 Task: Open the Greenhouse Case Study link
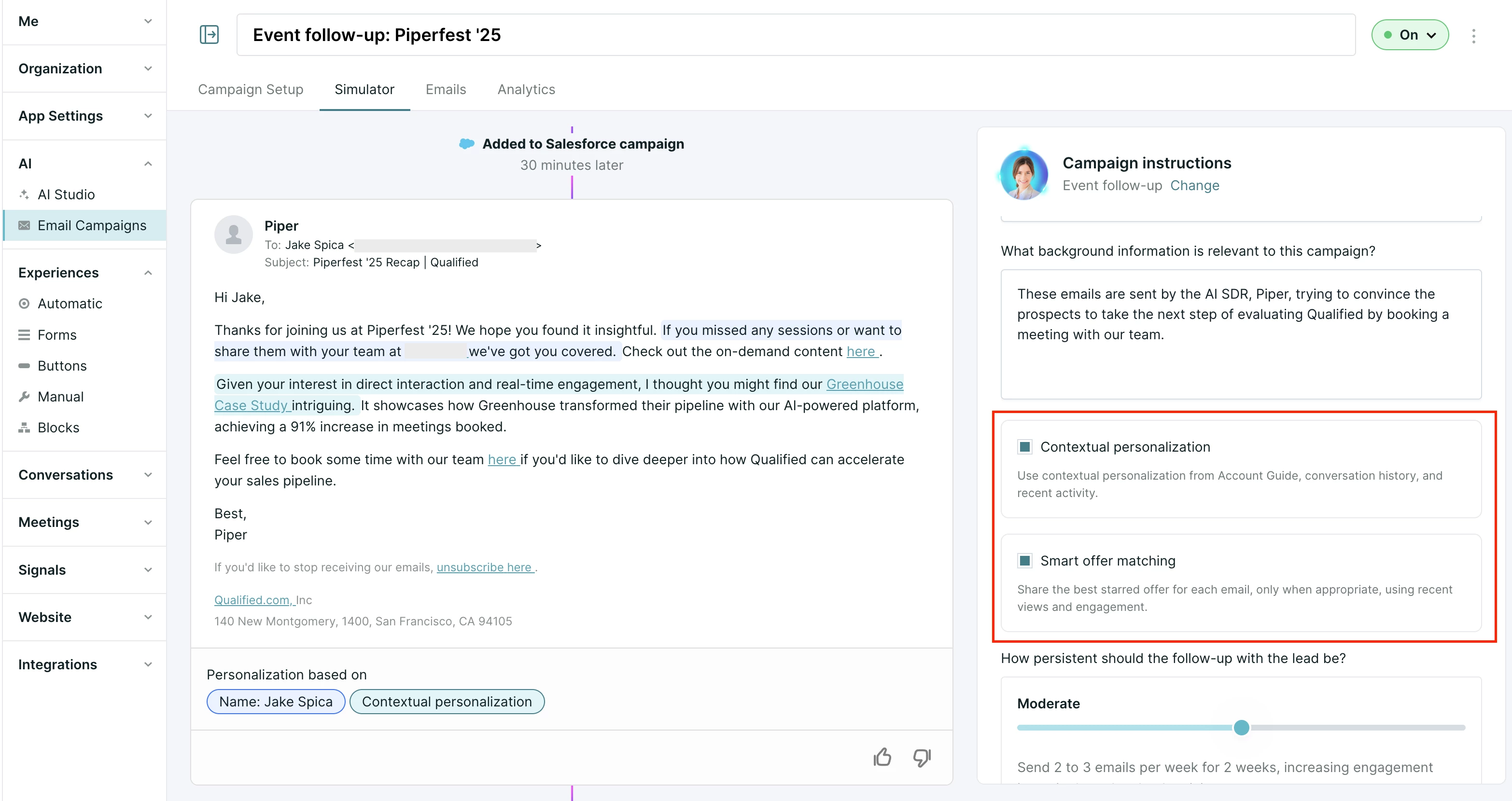pyautogui.click(x=559, y=395)
